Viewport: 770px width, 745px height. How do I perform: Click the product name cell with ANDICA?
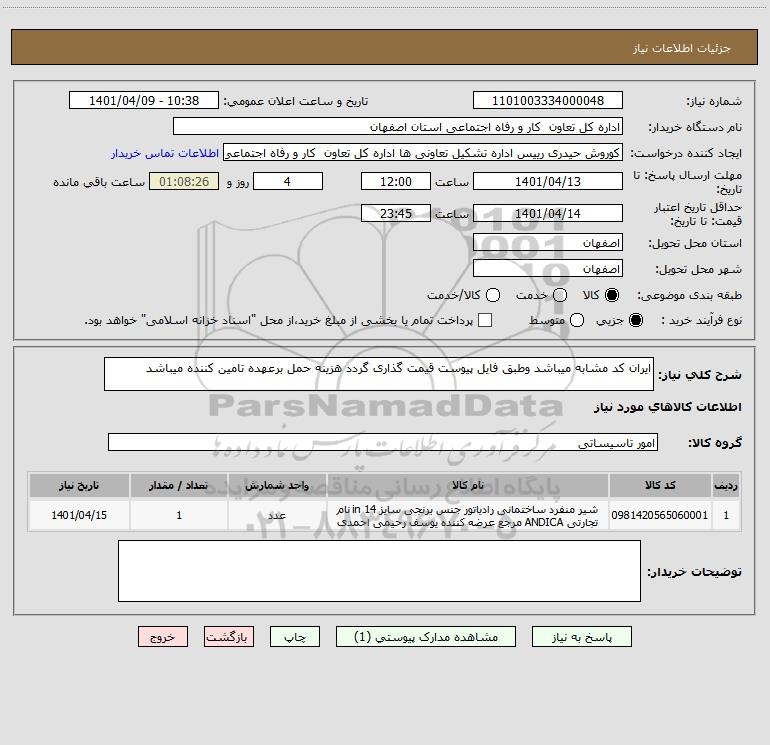coord(467,515)
